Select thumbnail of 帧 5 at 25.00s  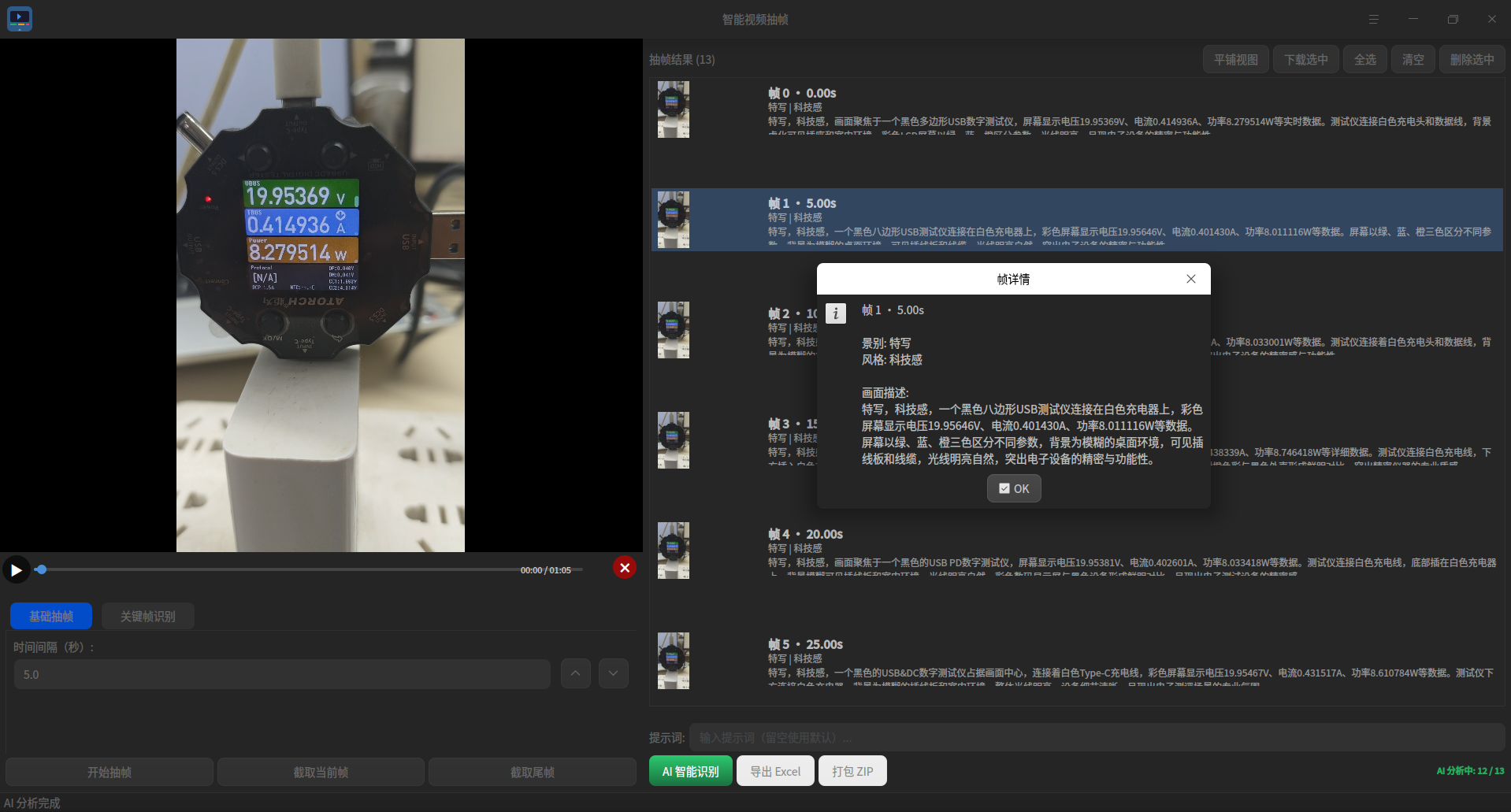tap(674, 661)
